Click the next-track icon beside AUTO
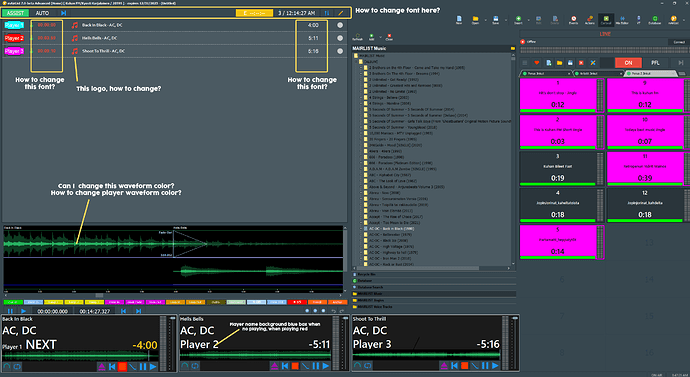Screen dimensions: 690x377 click(x=63, y=13)
